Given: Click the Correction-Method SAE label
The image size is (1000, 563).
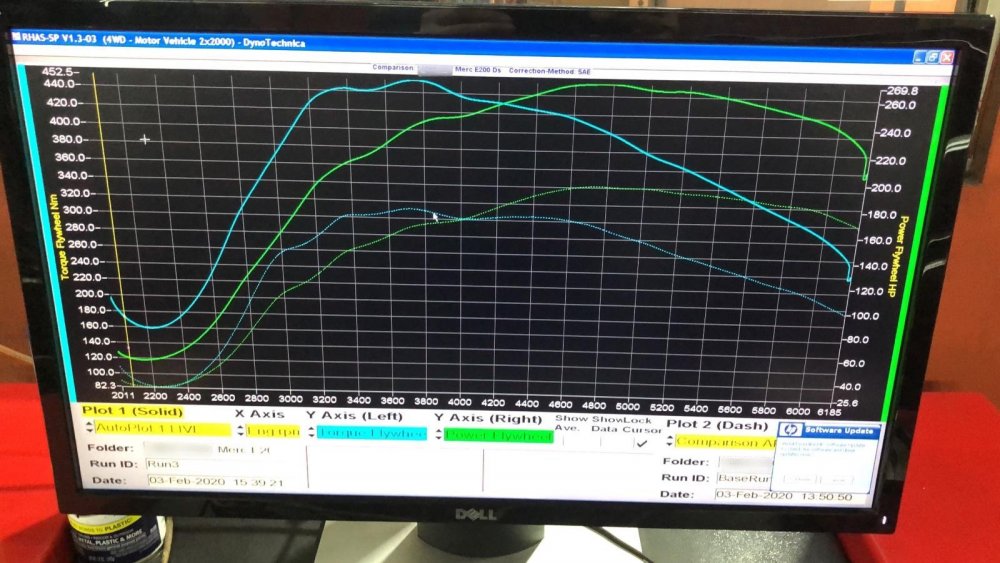Looking at the screenshot, I should click(549, 71).
